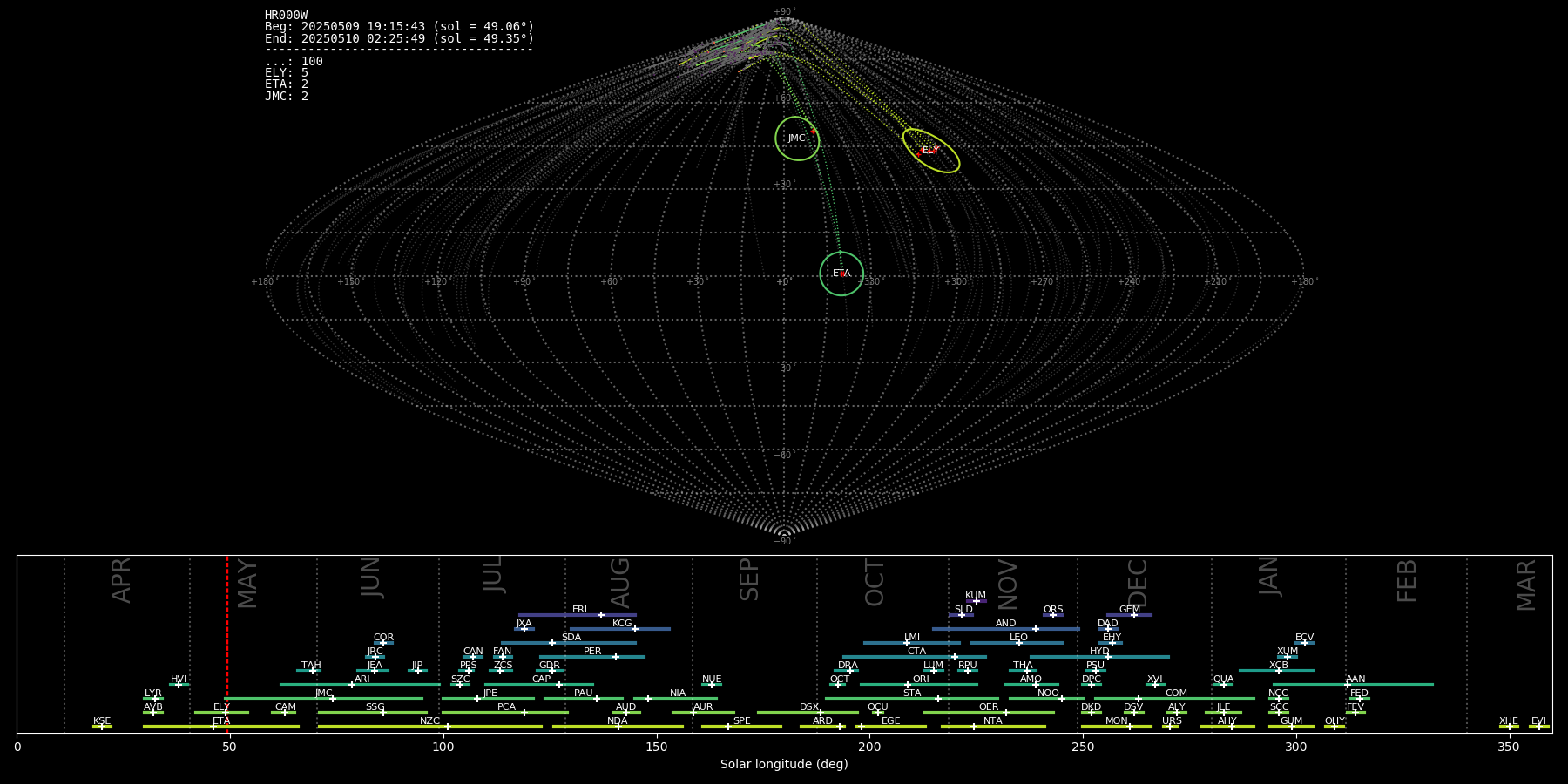Viewport: 1568px width, 784px height.
Task: Click the EVI shower label in timeline
Action: (1538, 721)
